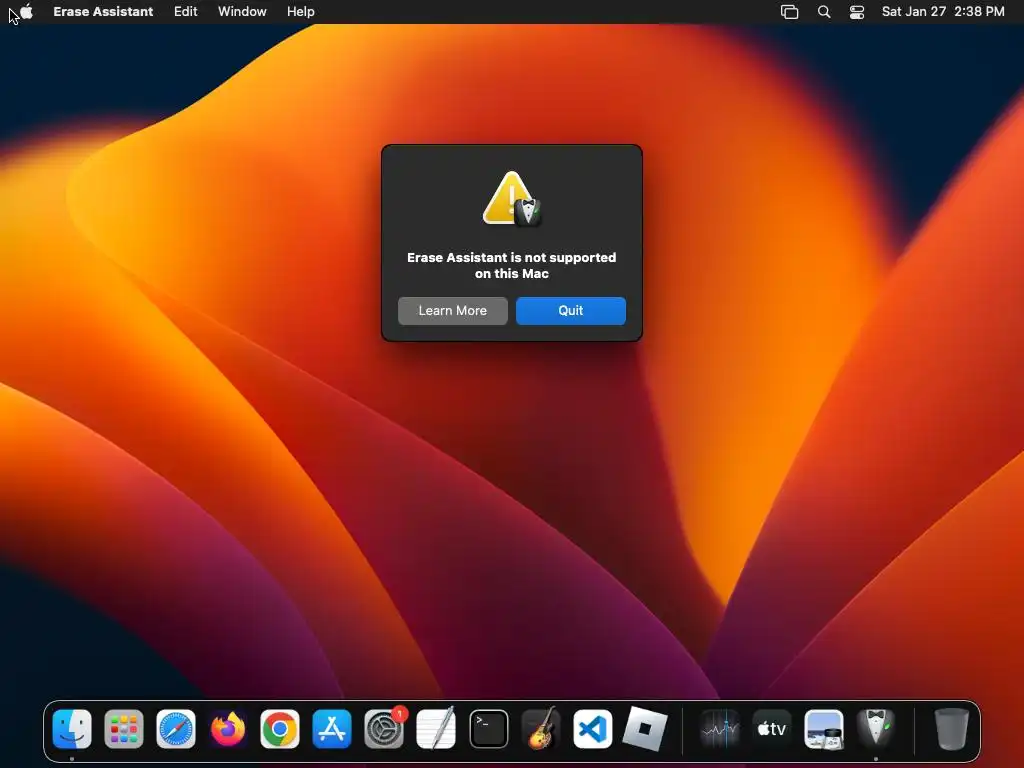The height and width of the screenshot is (768, 1024).
Task: Launch Firefox from the Dock
Action: coord(228,729)
